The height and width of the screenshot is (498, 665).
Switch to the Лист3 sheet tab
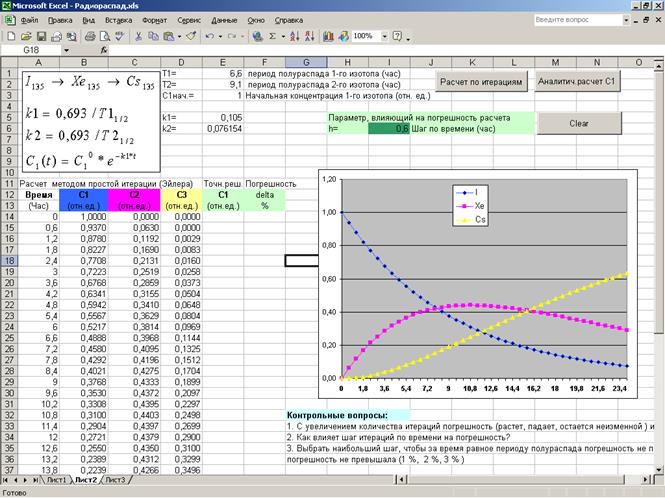[115, 480]
